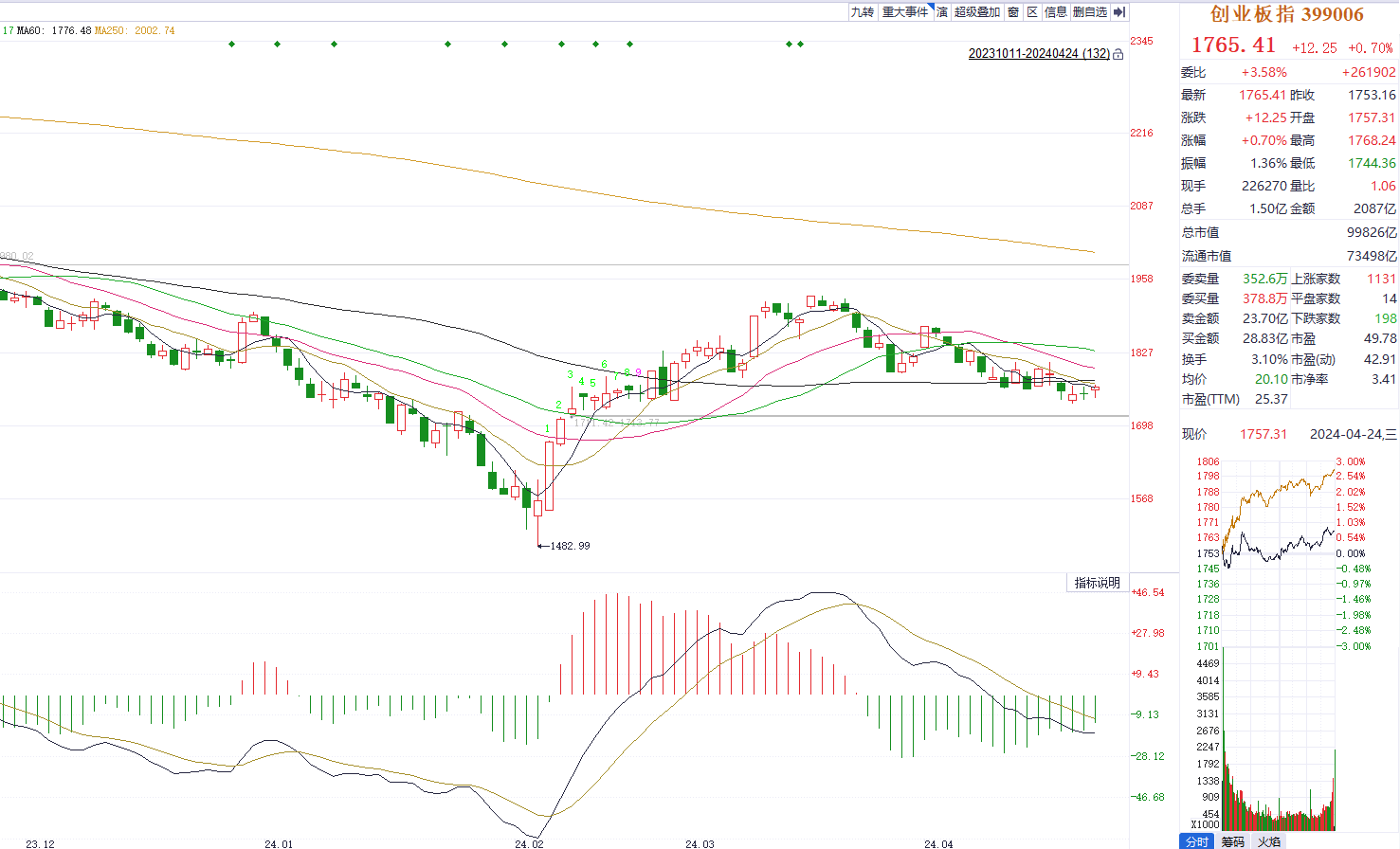Image resolution: width=1400 pixels, height=849 pixels.
Task: Click the 24.01 date axis label
Action: (x=279, y=843)
